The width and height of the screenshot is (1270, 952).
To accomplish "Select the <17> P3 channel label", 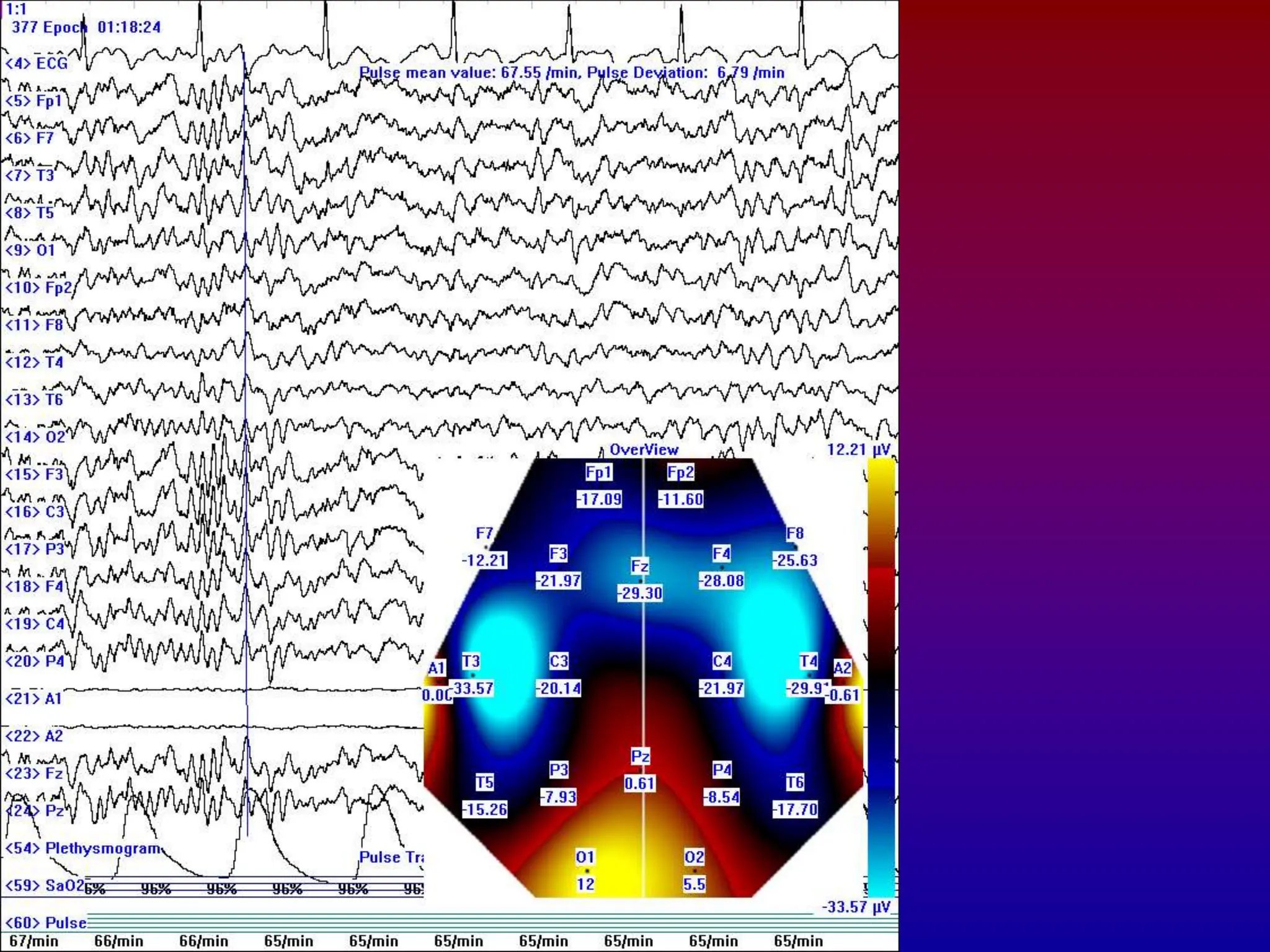I will pos(35,549).
